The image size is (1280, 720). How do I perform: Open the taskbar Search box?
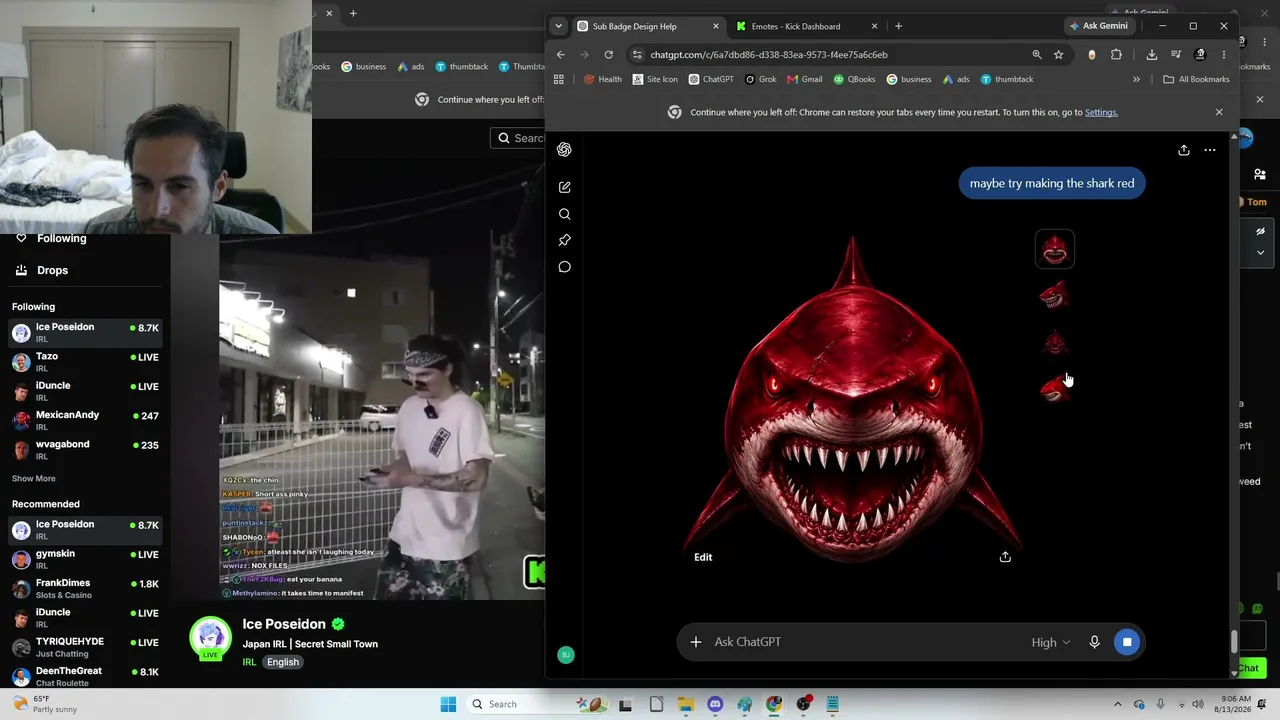538,704
